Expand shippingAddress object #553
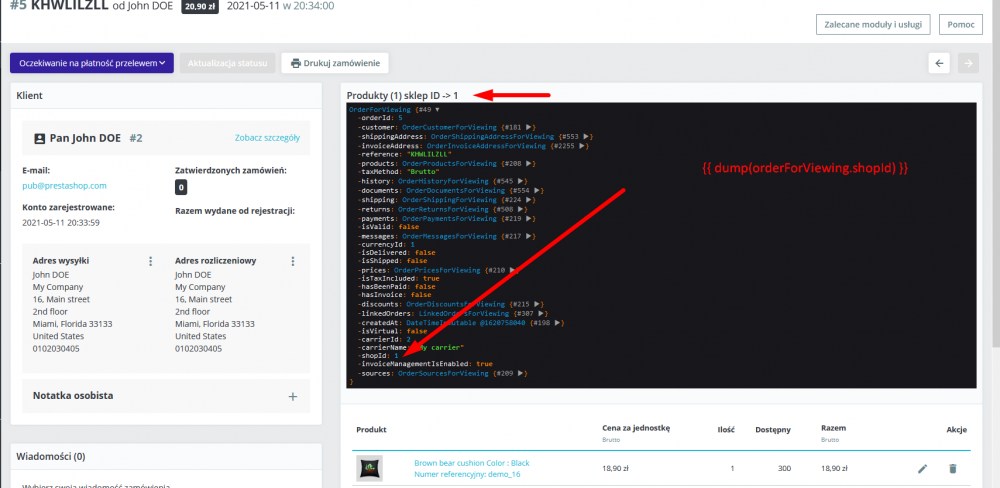Screen dimensions: 1000x488 click(586, 137)
